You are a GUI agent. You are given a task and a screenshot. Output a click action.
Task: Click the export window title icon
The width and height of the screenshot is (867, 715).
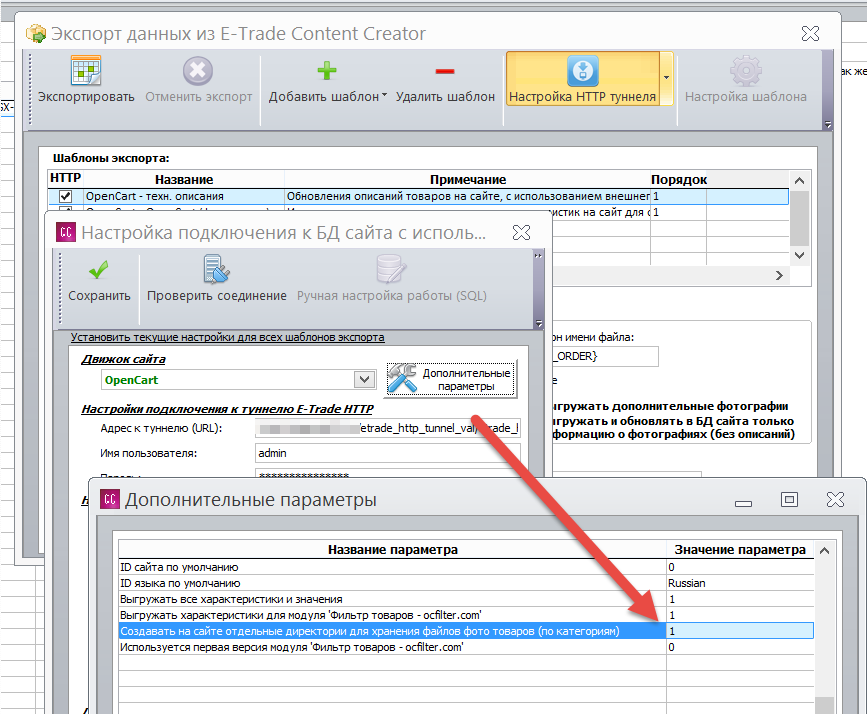tap(36, 34)
